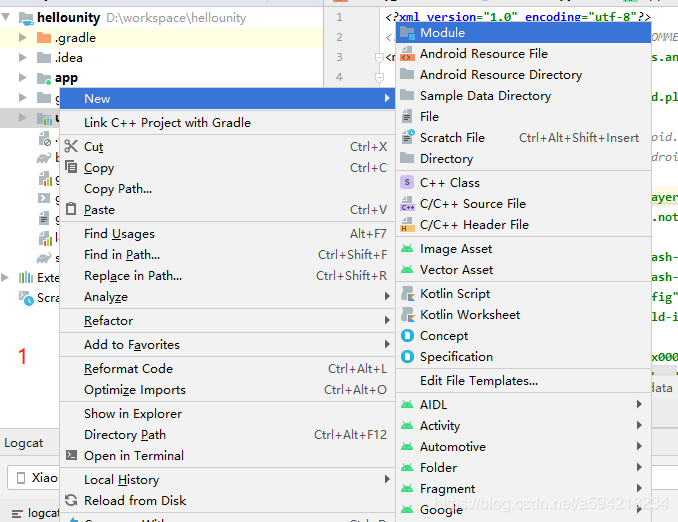Screen dimensions: 678x522
Task: Open the Logcat tool window tab
Action: pyautogui.click(x=24, y=443)
